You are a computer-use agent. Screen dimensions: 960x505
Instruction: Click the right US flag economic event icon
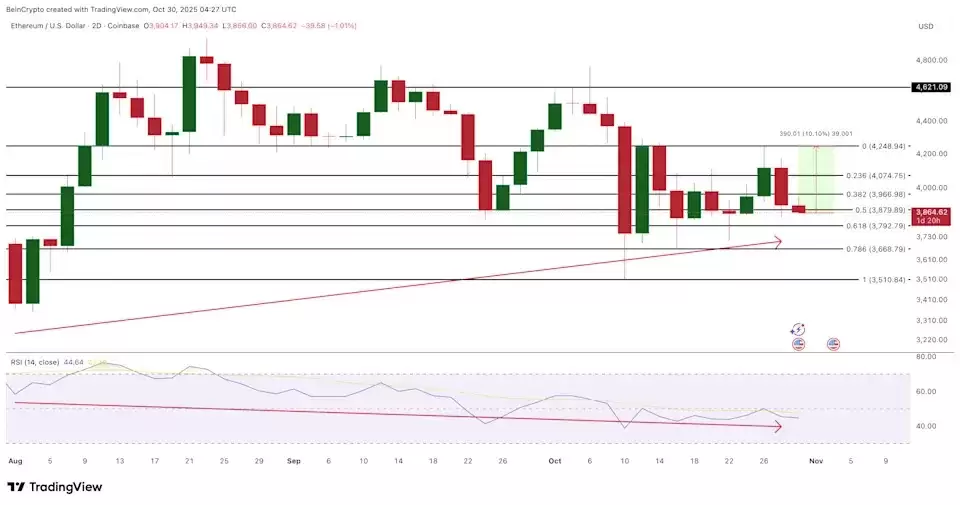click(x=833, y=344)
